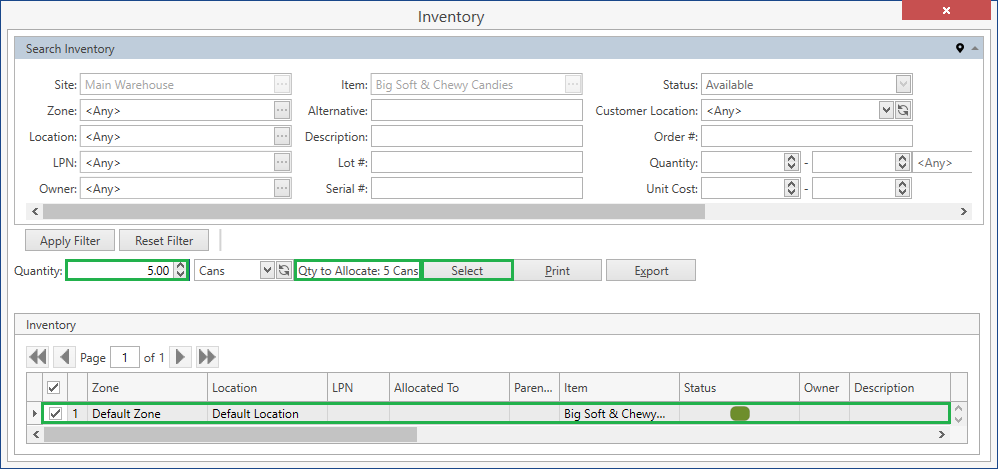Uncheck the Default Zone row checkbox
This screenshot has width=998, height=469.
point(55,413)
